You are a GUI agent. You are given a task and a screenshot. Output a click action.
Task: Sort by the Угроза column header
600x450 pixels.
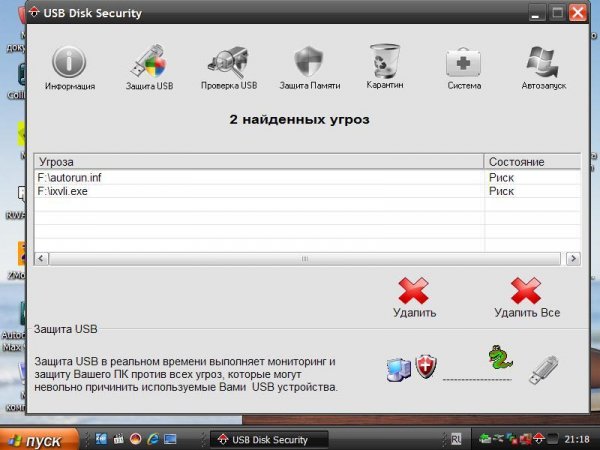259,162
